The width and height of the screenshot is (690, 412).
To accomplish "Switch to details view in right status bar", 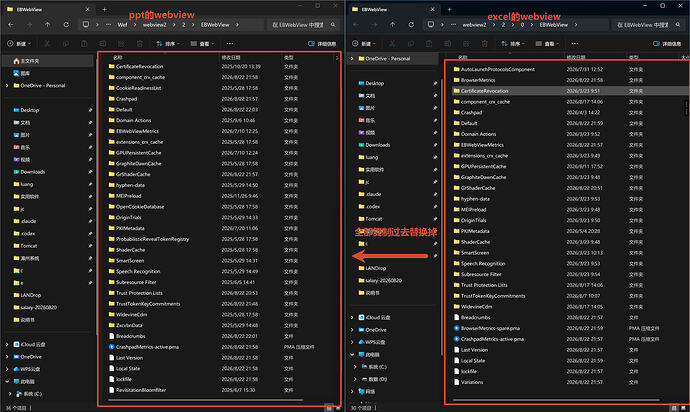I will 674,408.
